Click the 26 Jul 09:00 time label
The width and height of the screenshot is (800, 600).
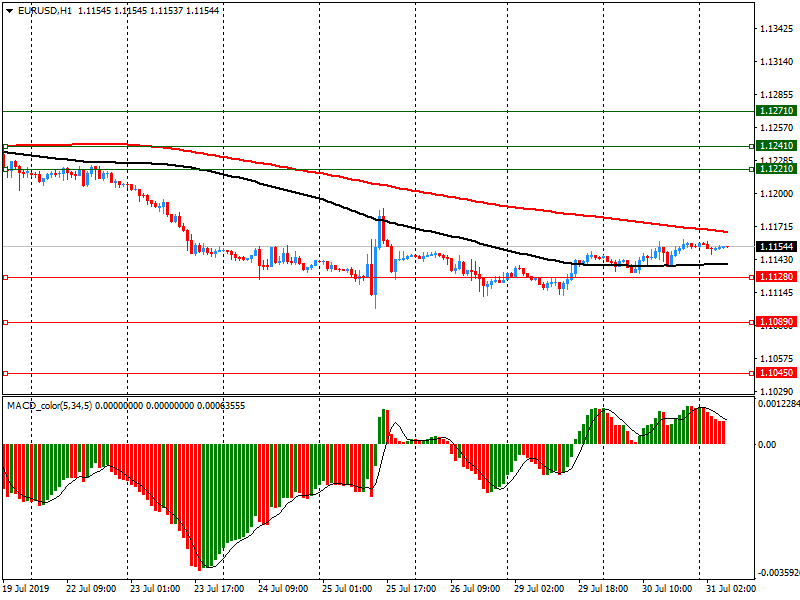pyautogui.click(x=475, y=589)
